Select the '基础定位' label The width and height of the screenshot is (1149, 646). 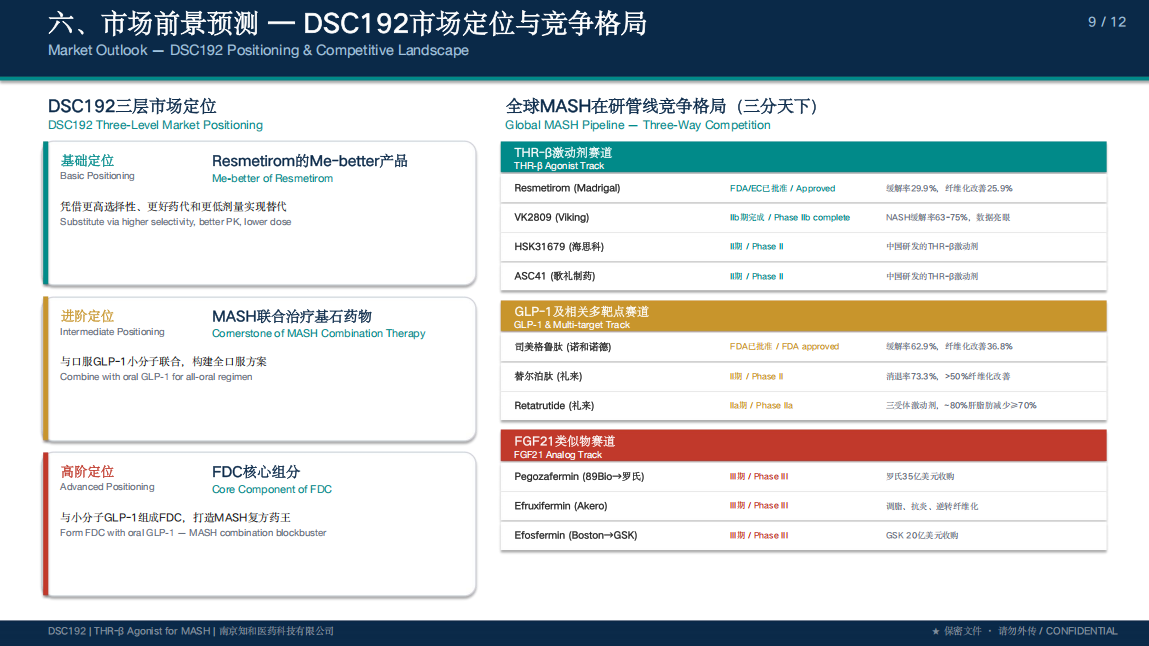(87, 160)
